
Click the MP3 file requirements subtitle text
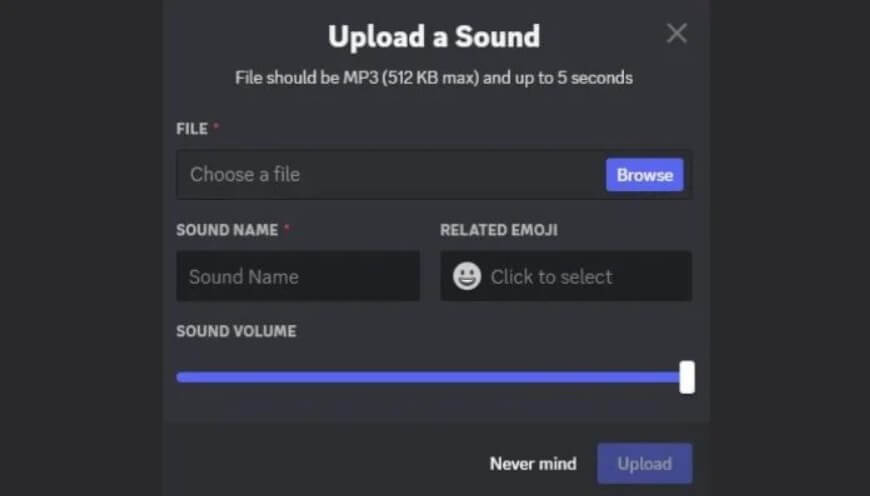tap(434, 78)
